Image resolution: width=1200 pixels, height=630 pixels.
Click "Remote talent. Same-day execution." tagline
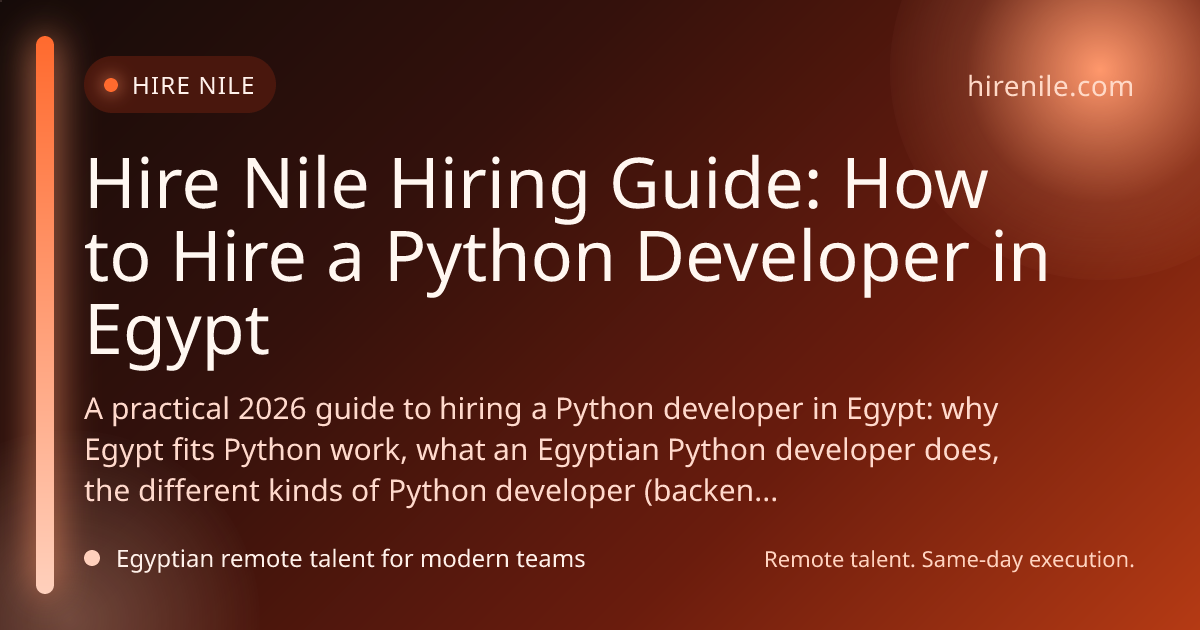[x=949, y=560]
